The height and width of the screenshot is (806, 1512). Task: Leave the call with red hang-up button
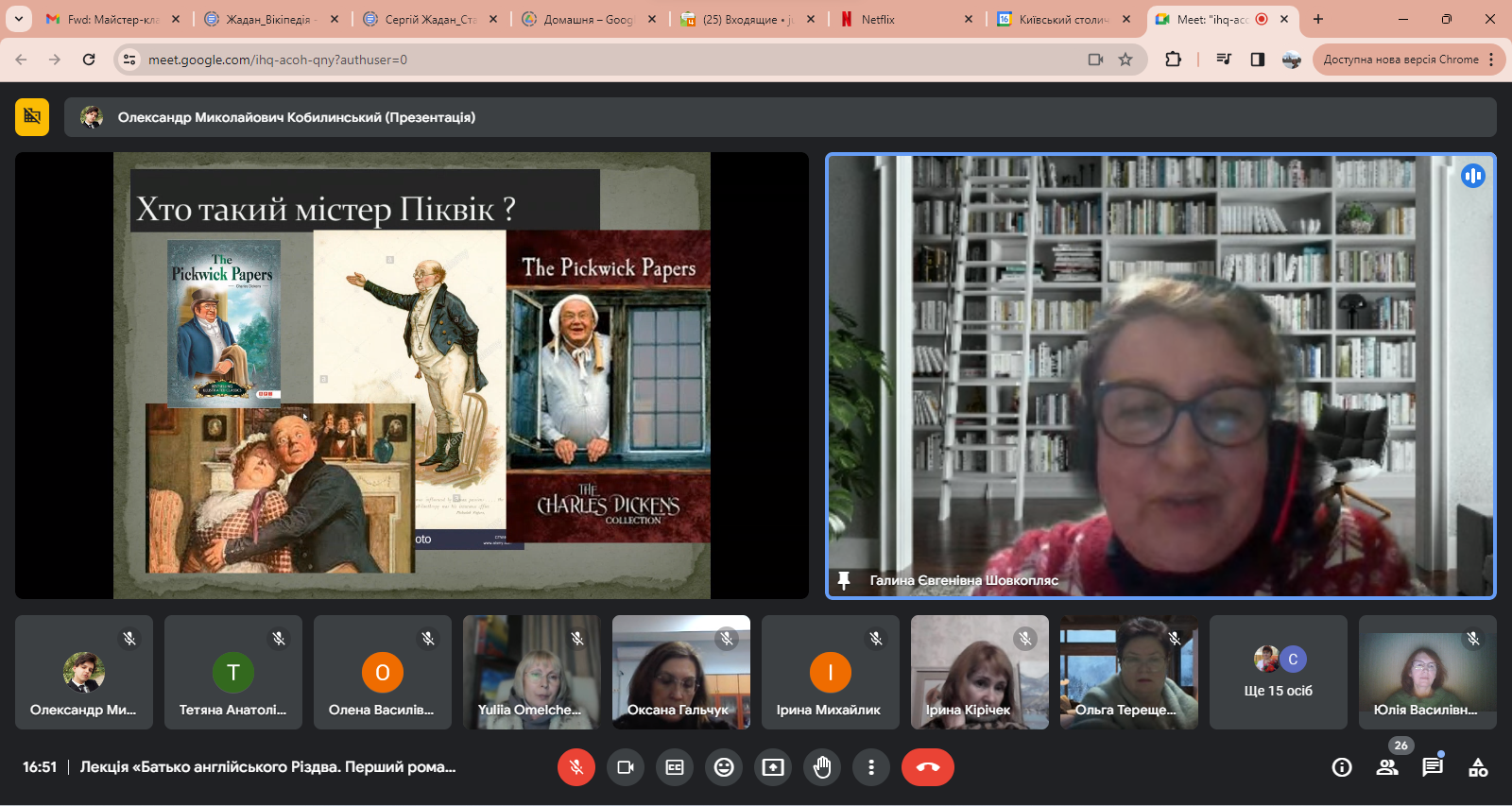[x=927, y=767]
